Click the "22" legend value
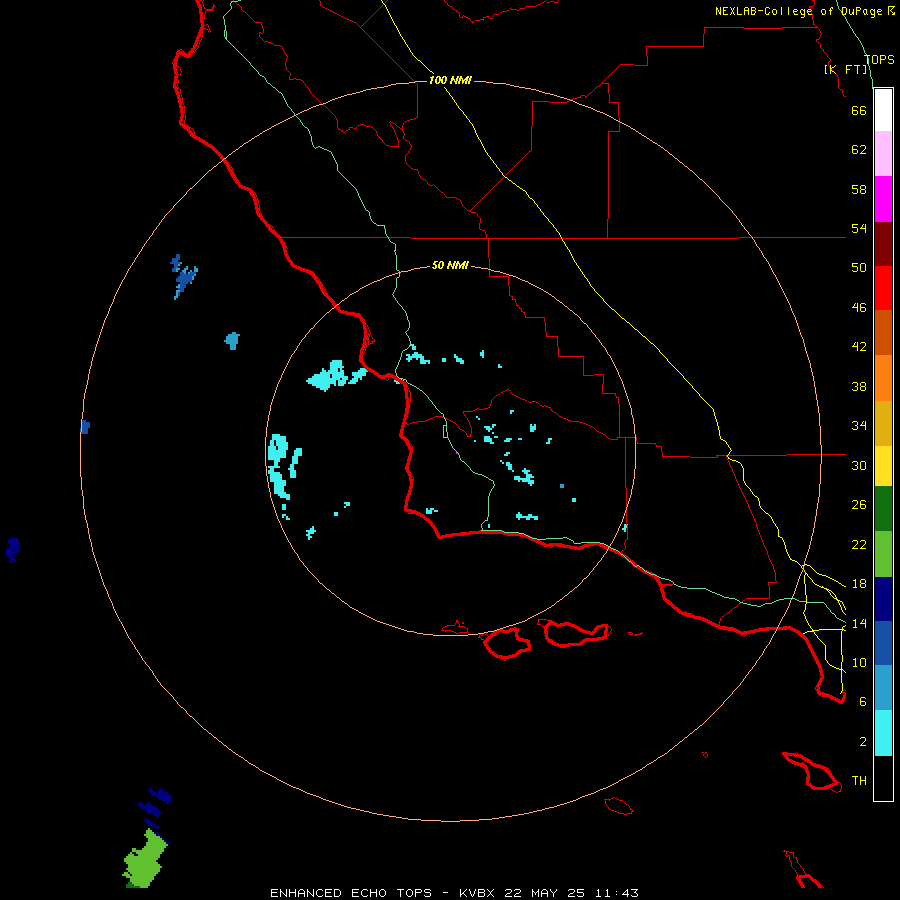The height and width of the screenshot is (900, 900). tap(859, 545)
